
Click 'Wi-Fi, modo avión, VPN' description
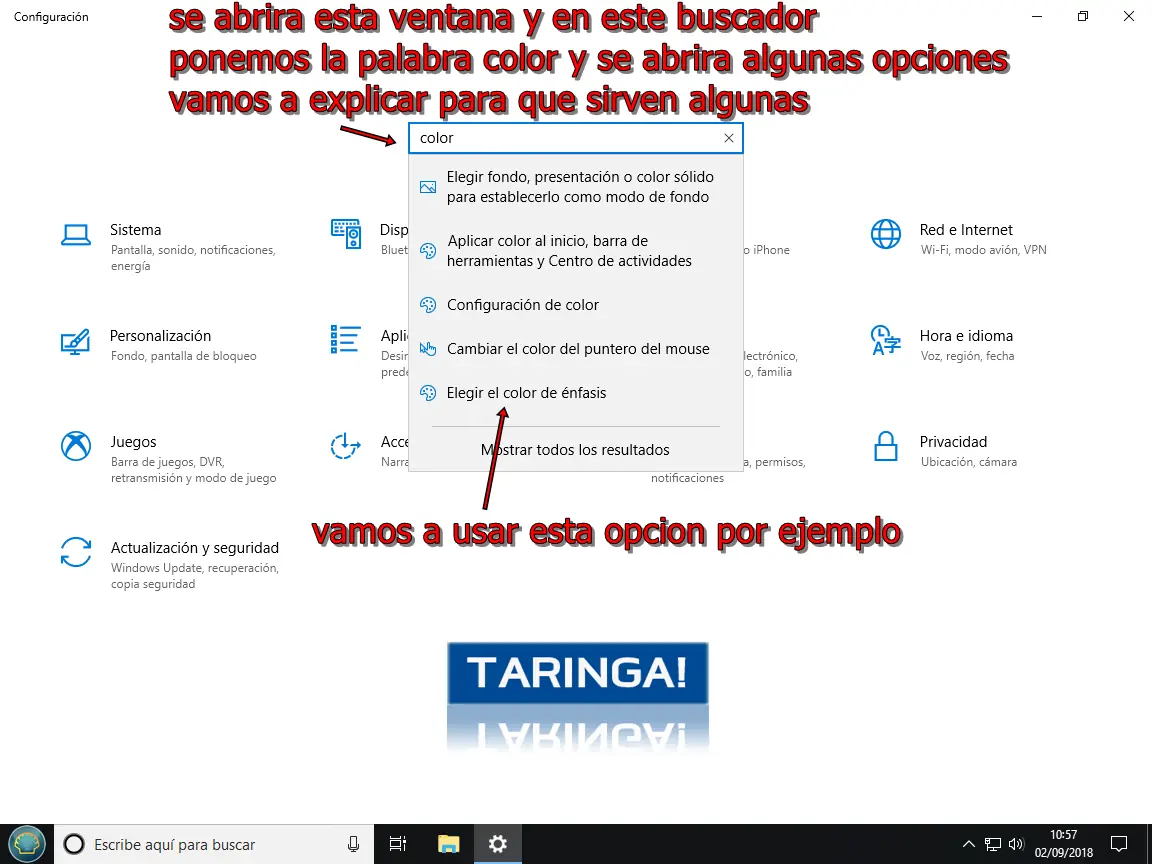point(983,250)
